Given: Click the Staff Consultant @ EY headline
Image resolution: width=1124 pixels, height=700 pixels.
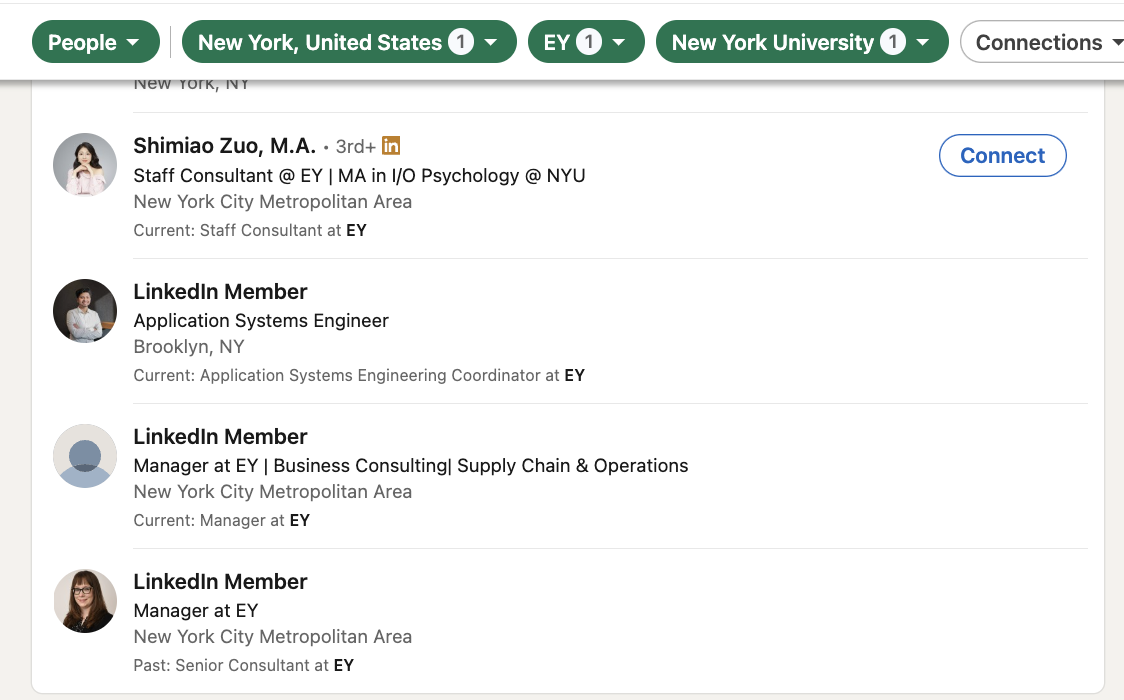Looking at the screenshot, I should coord(359,176).
